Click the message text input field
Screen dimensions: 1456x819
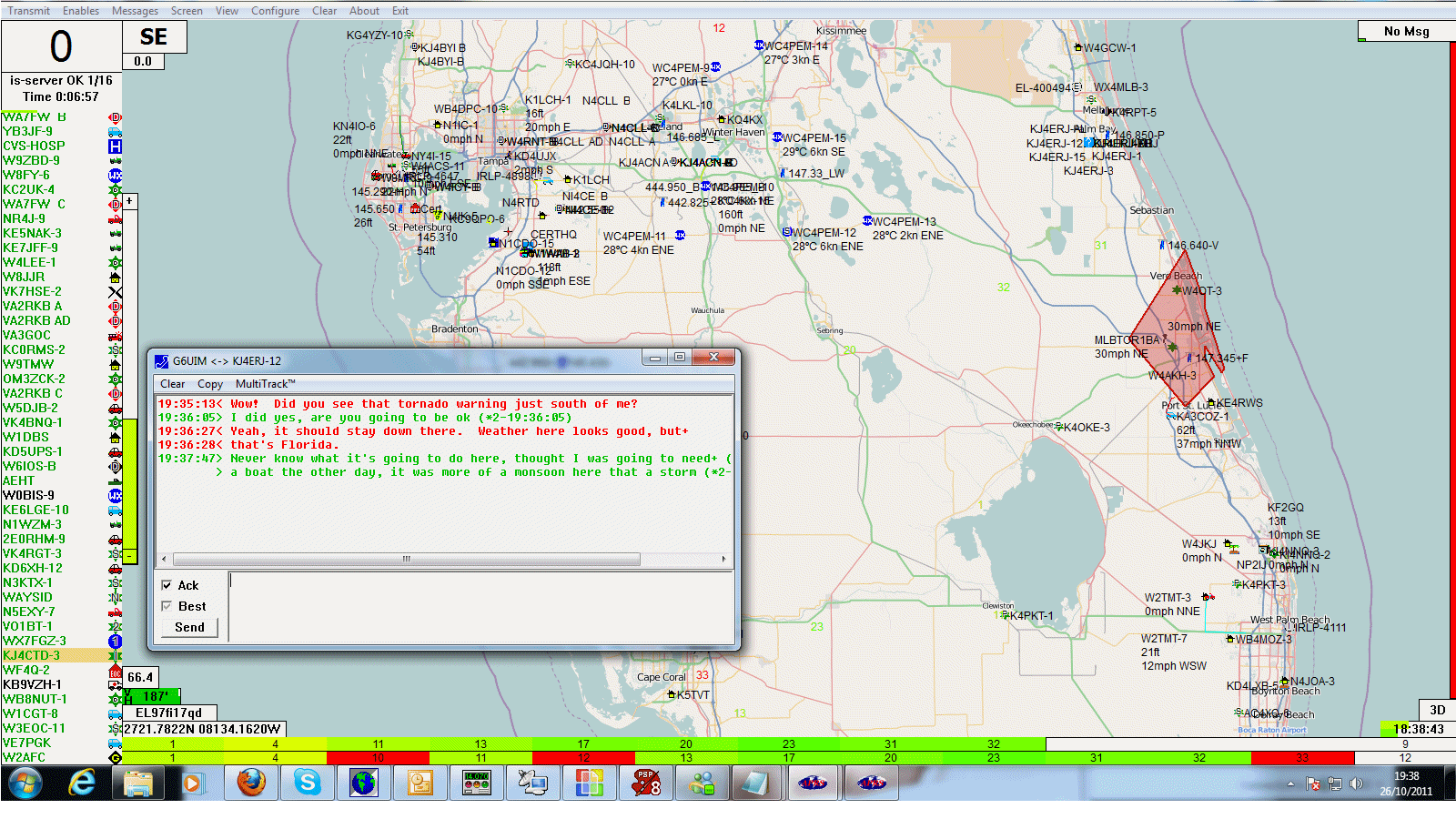pos(480,606)
